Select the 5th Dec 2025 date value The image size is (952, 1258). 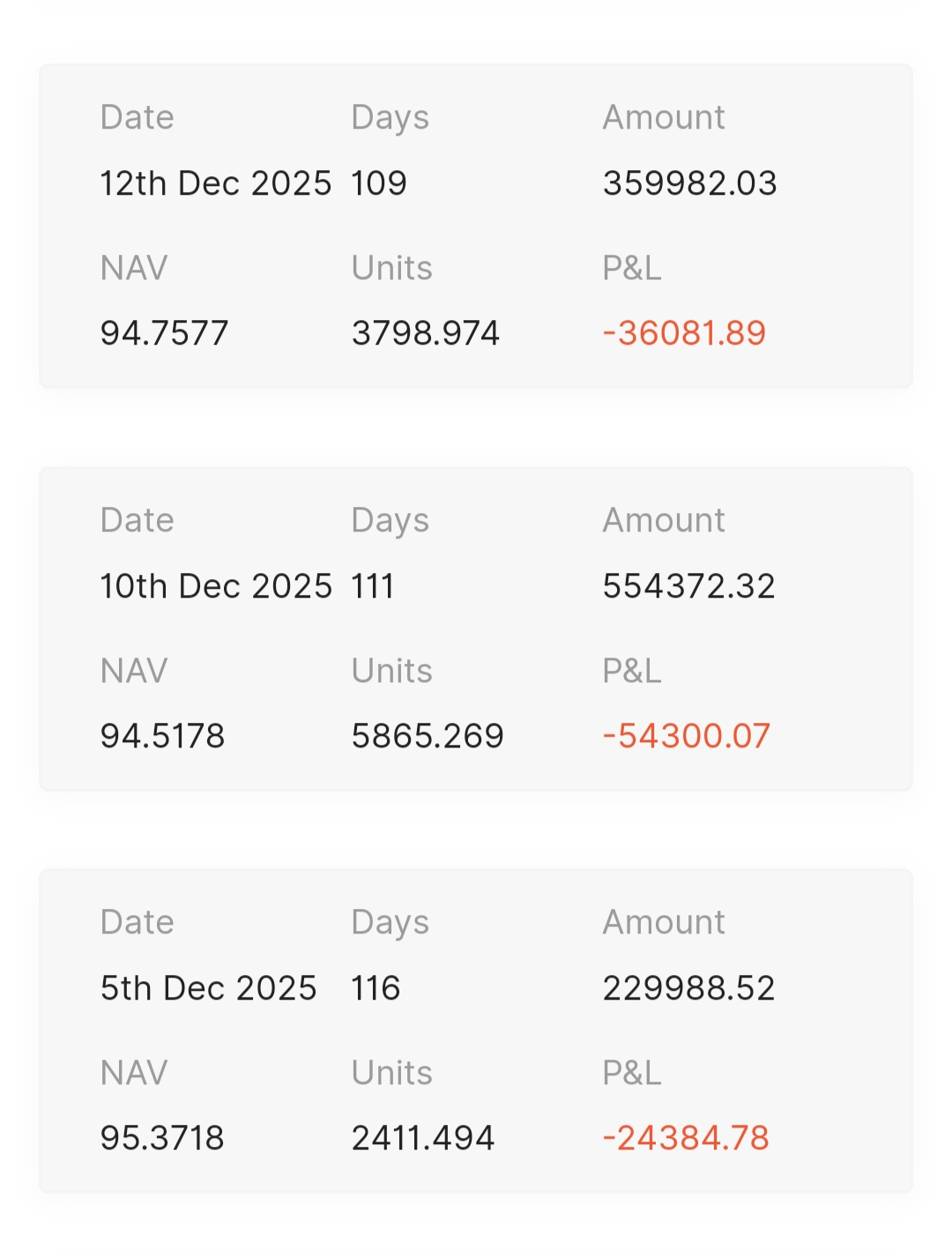[x=208, y=988]
